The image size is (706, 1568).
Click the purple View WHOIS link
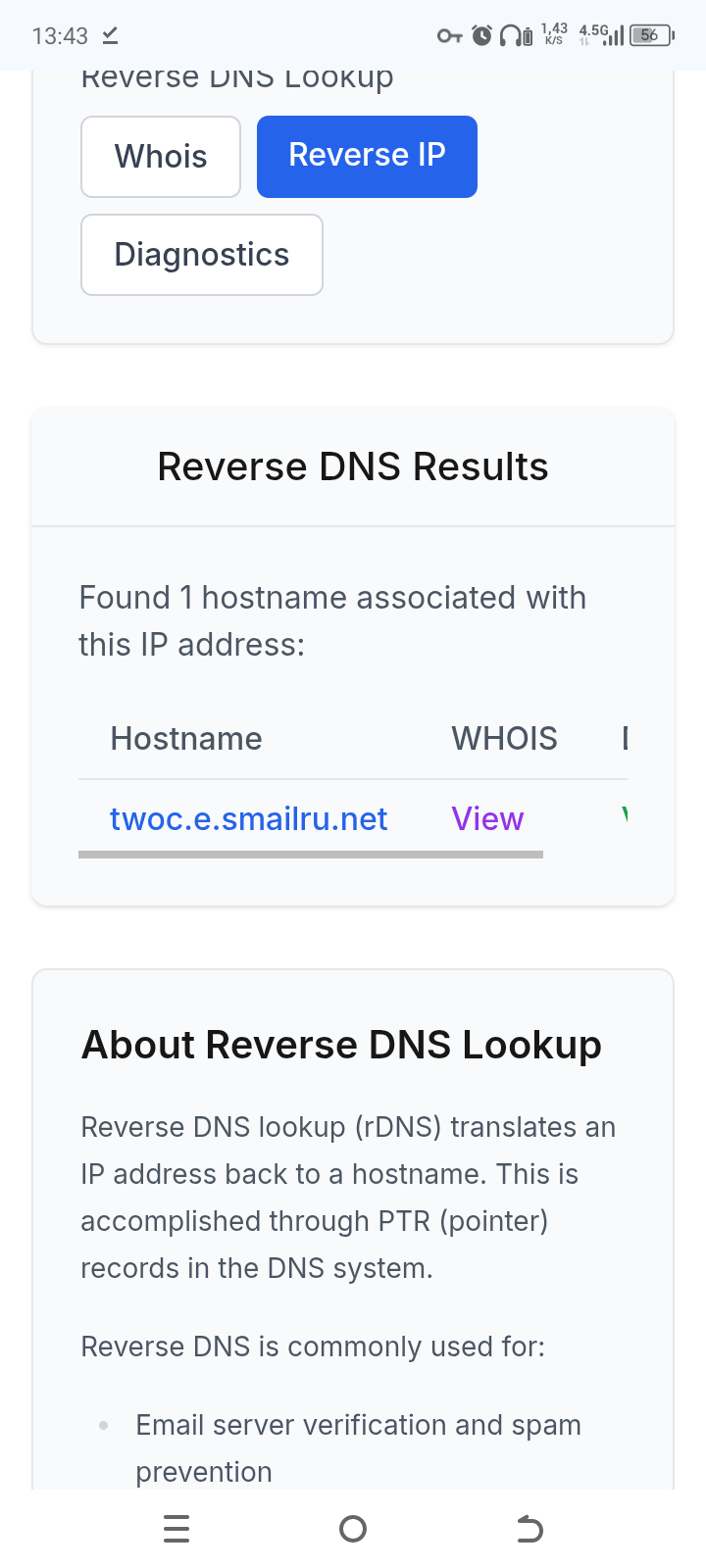click(487, 818)
